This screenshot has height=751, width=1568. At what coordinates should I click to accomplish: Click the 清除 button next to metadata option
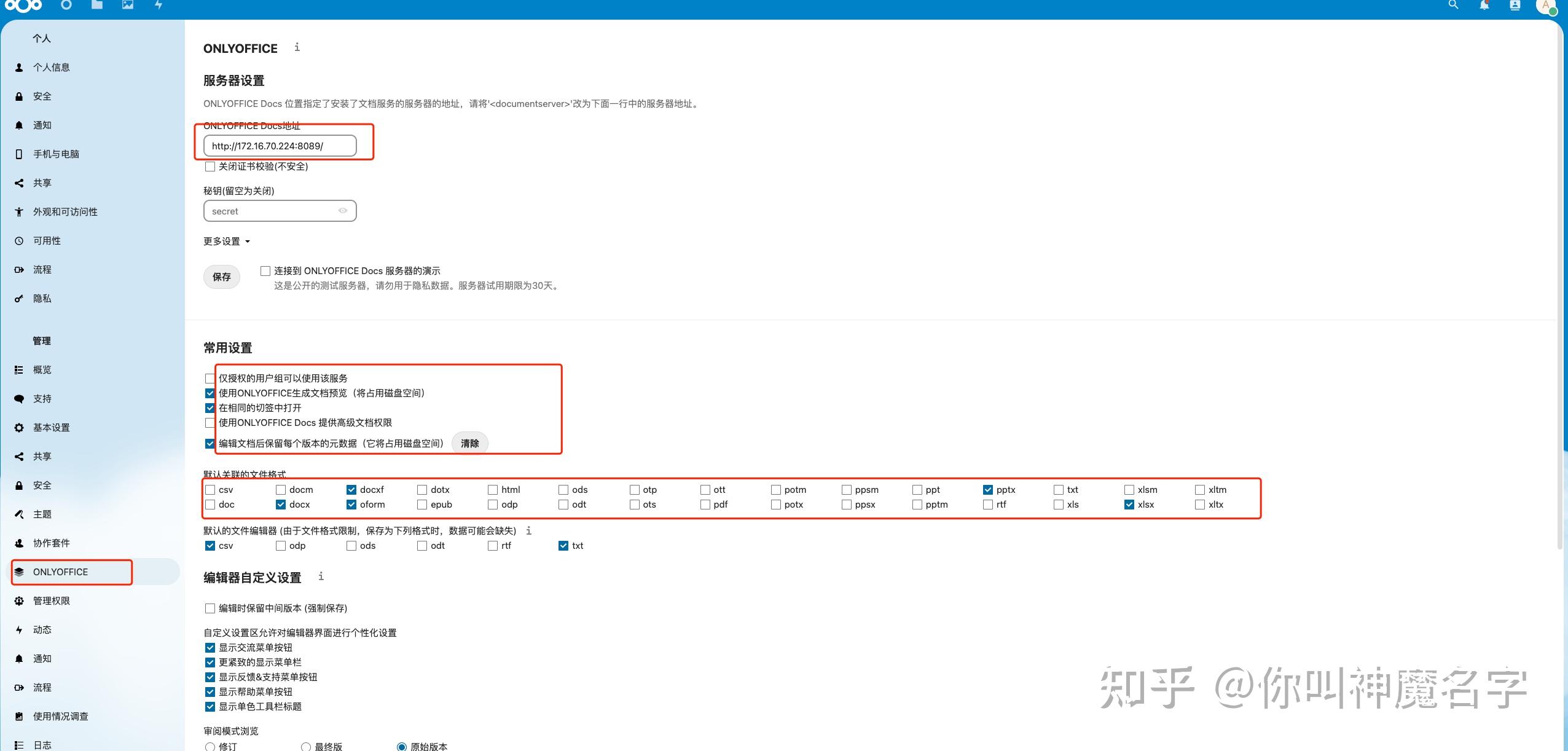click(x=469, y=443)
